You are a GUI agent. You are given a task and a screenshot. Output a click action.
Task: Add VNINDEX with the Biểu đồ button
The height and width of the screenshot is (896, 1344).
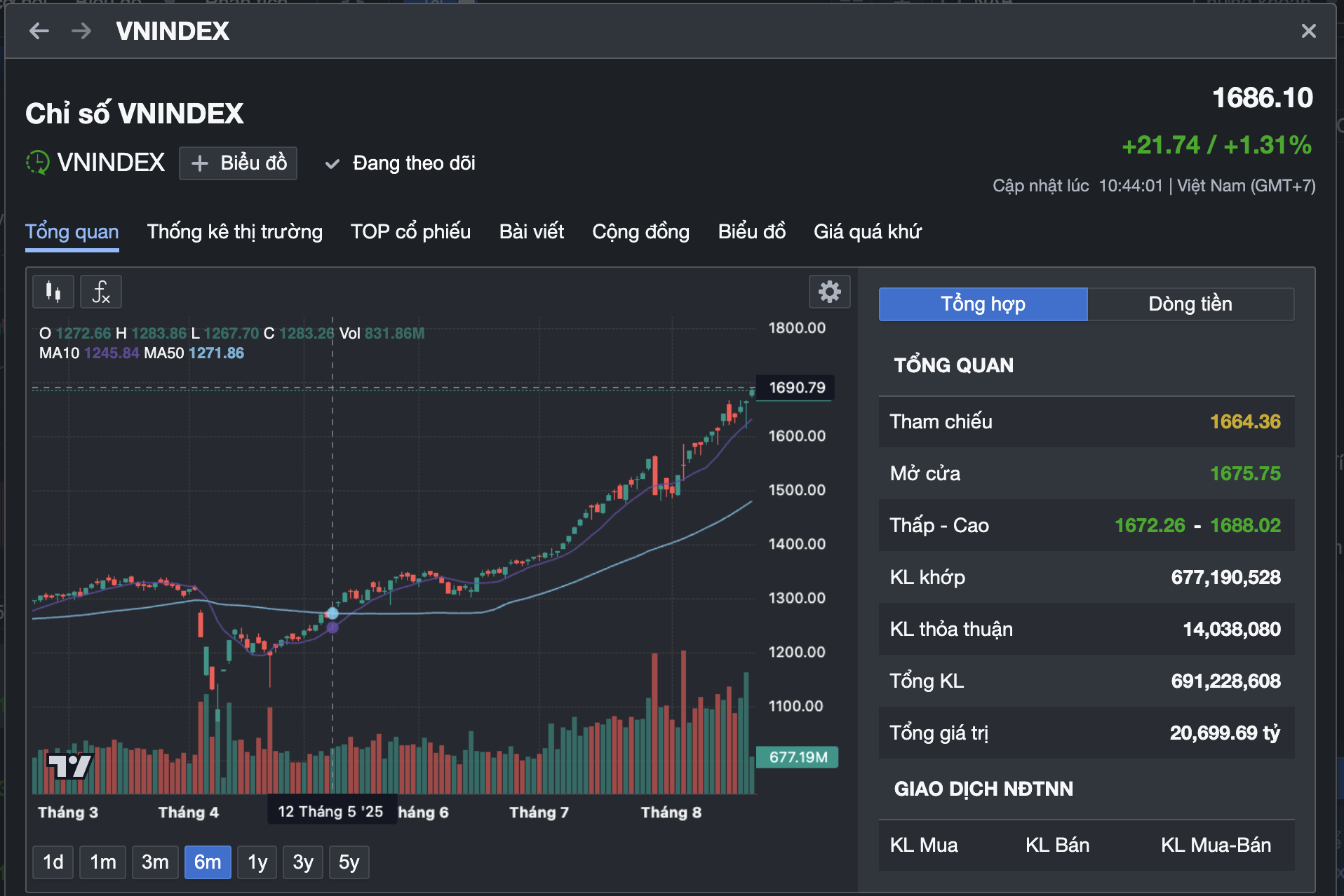238,163
